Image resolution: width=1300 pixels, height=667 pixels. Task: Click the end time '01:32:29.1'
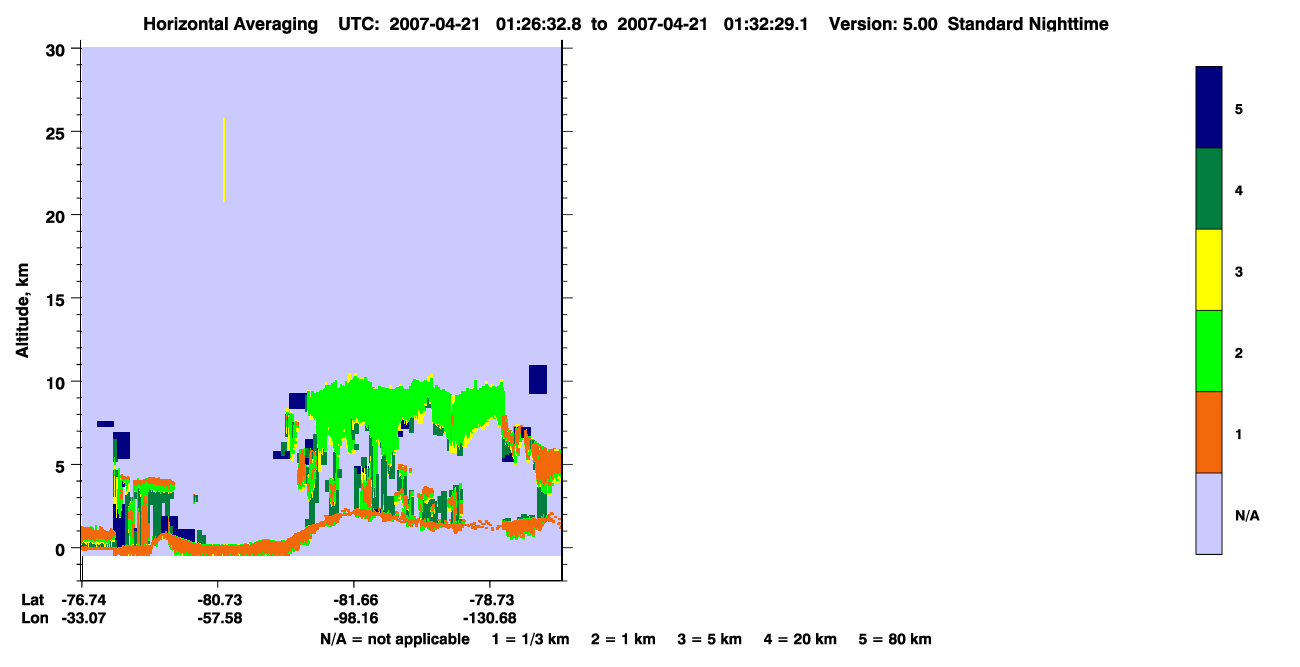tap(768, 24)
